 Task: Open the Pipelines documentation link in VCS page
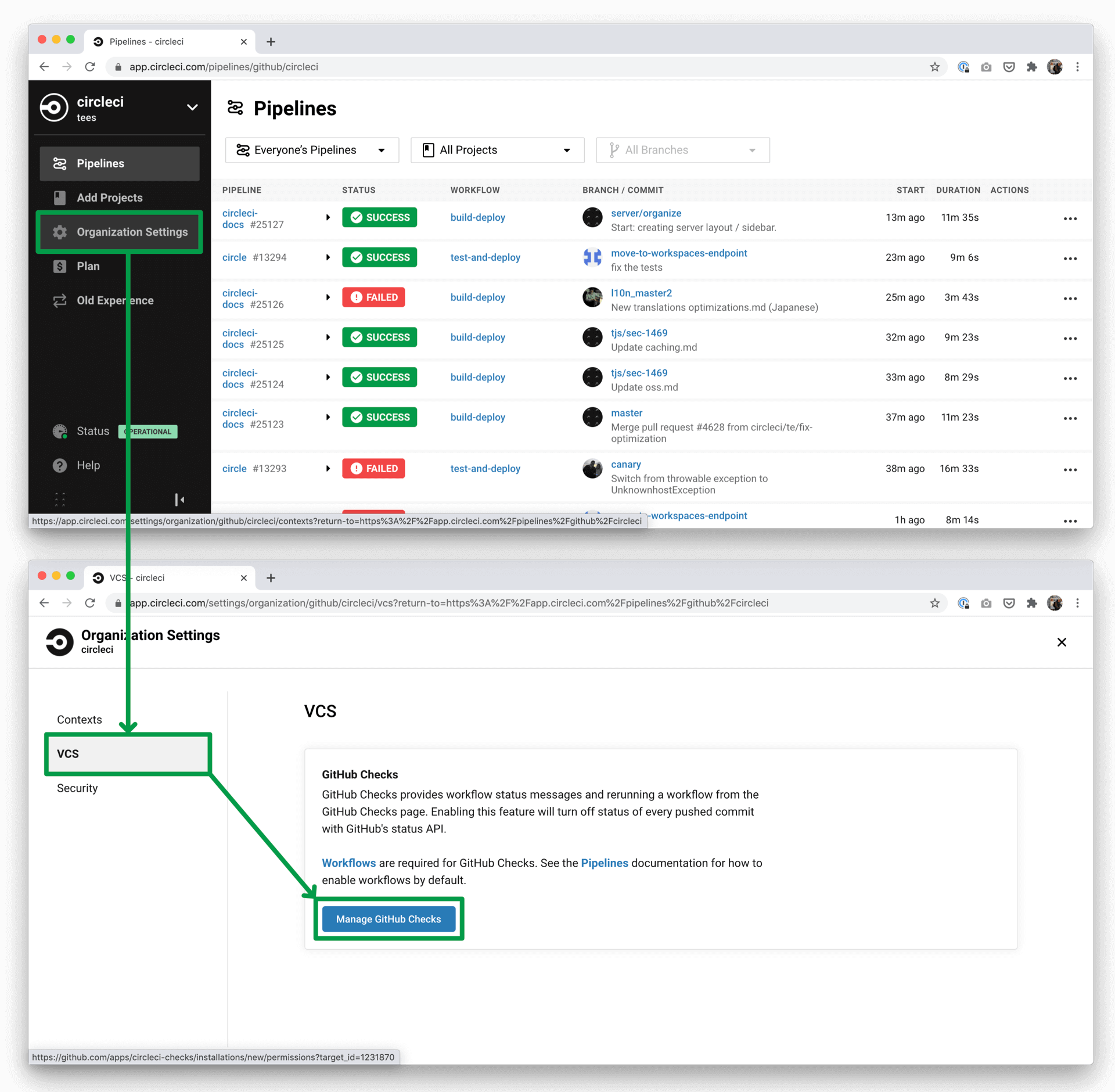pyautogui.click(x=605, y=863)
